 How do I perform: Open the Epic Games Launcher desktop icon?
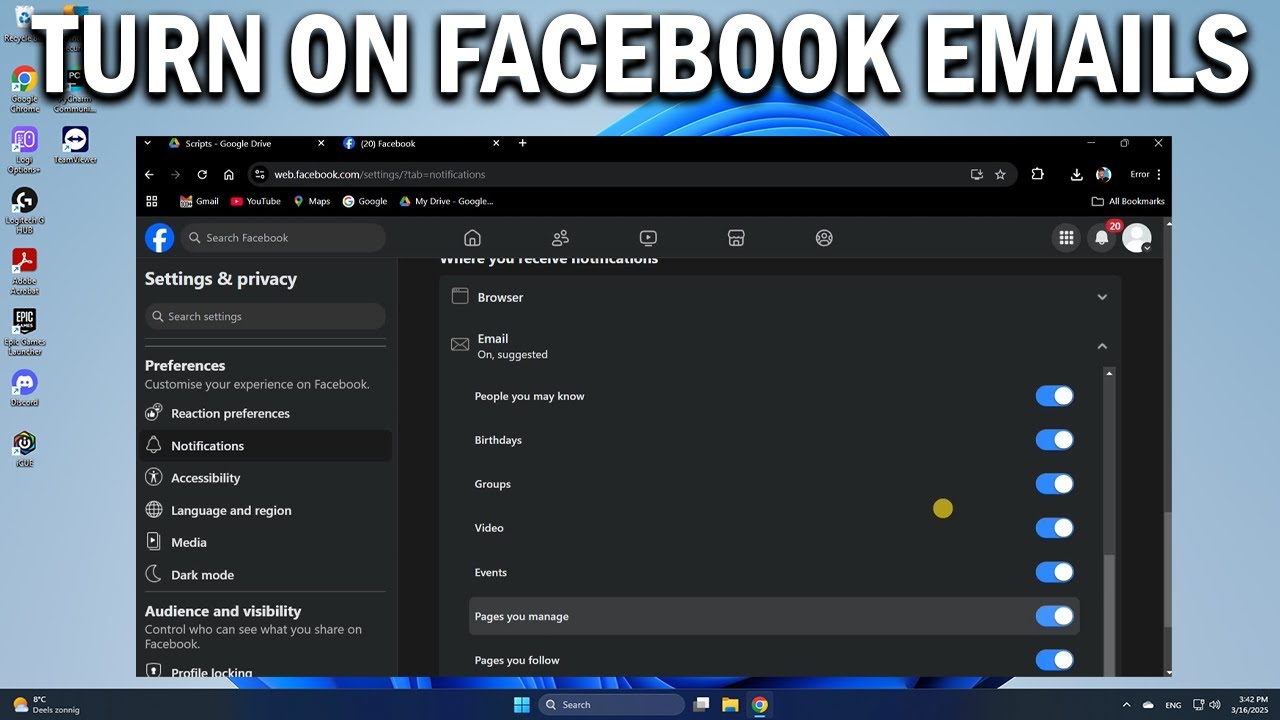(x=24, y=332)
